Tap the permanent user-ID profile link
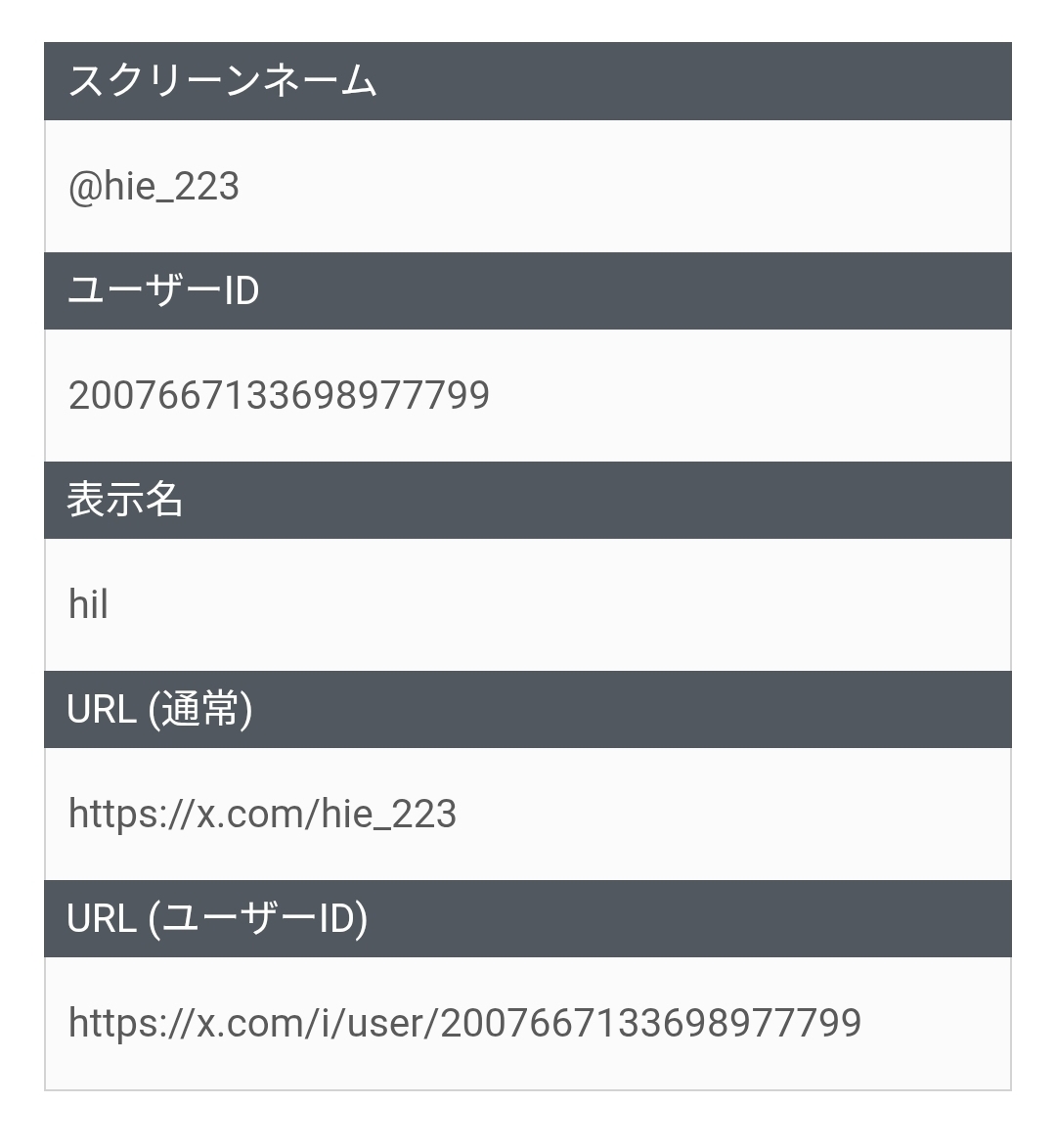This screenshot has width=1056, height=1148. click(x=464, y=1023)
